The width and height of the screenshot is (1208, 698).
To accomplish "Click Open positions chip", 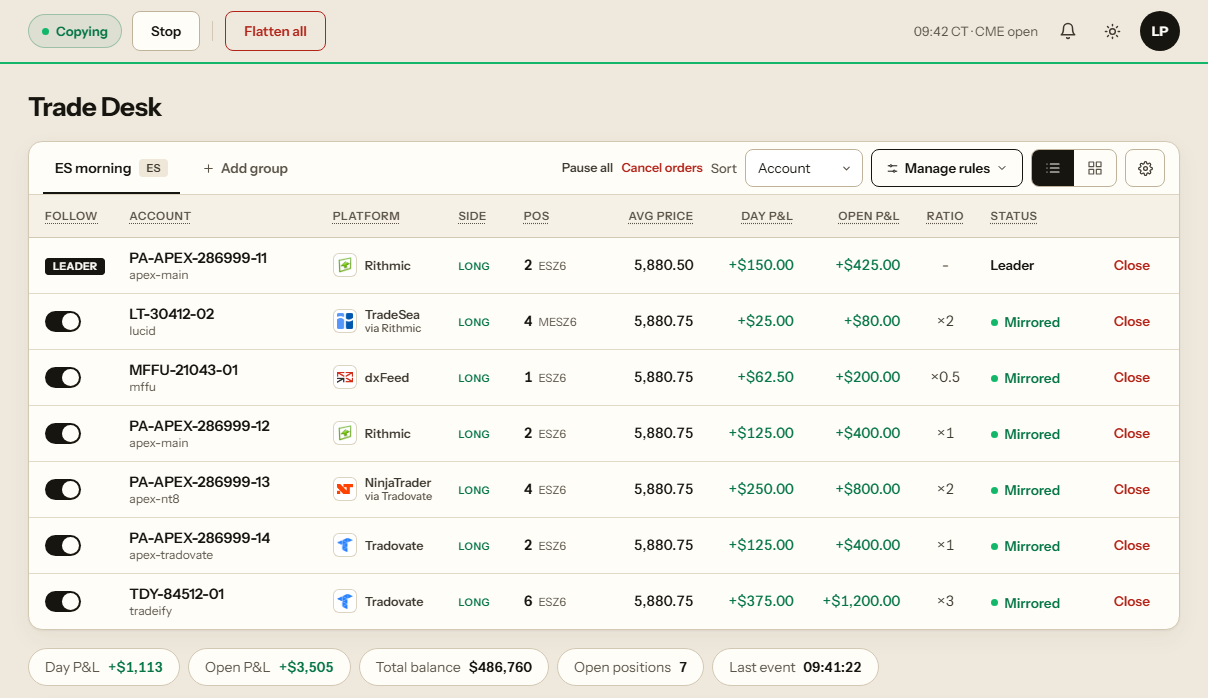I will (x=630, y=667).
